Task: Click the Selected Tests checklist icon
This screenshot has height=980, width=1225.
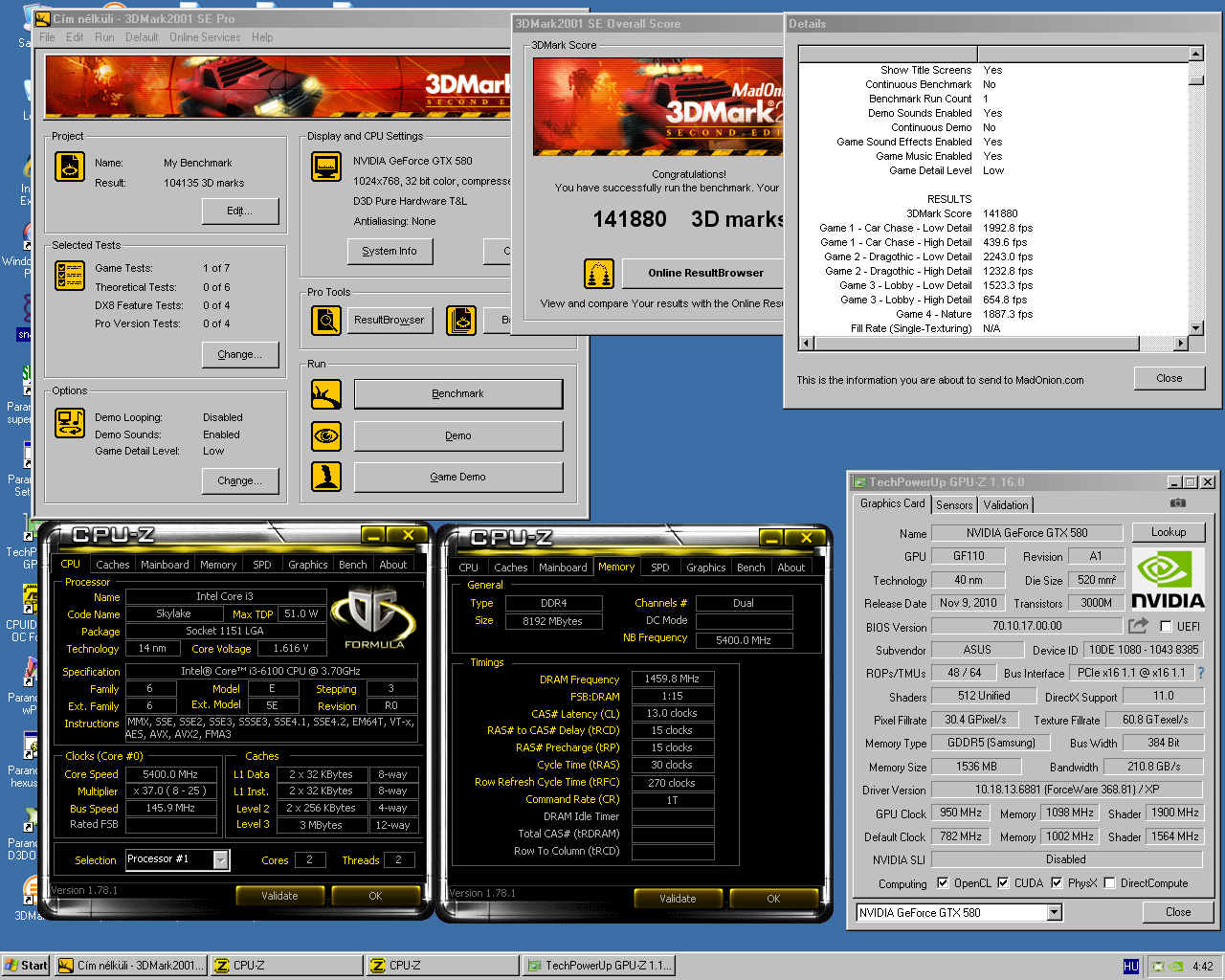Action: click(x=70, y=276)
